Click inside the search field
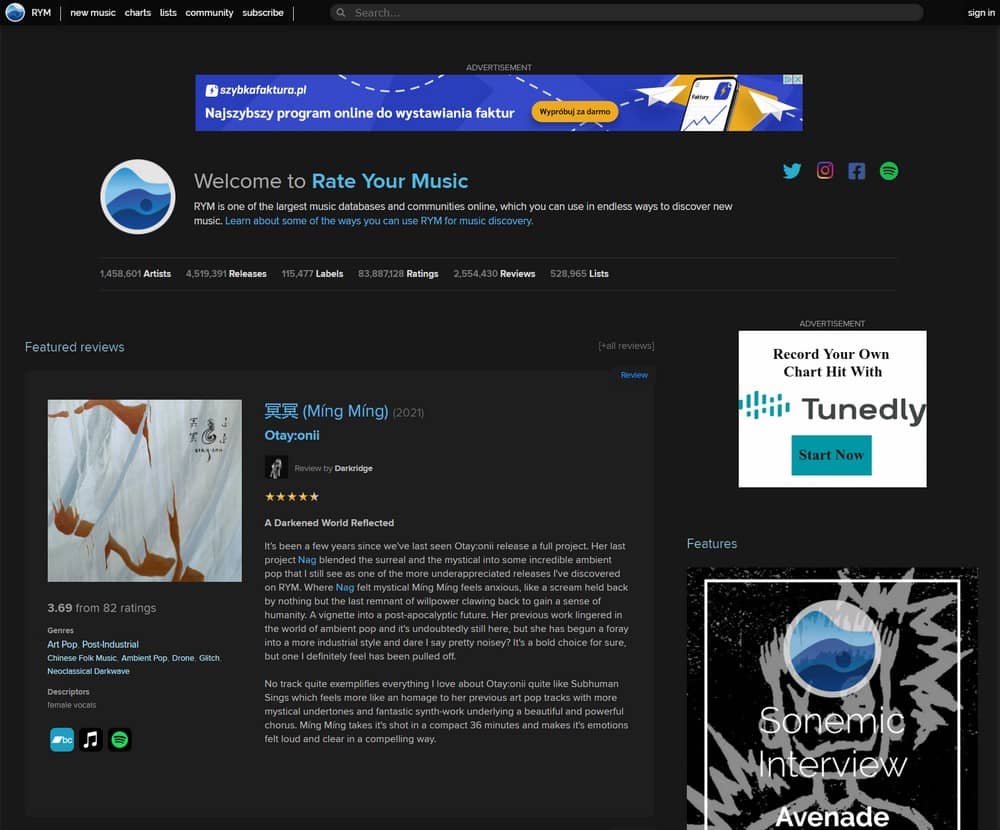 [x=626, y=13]
